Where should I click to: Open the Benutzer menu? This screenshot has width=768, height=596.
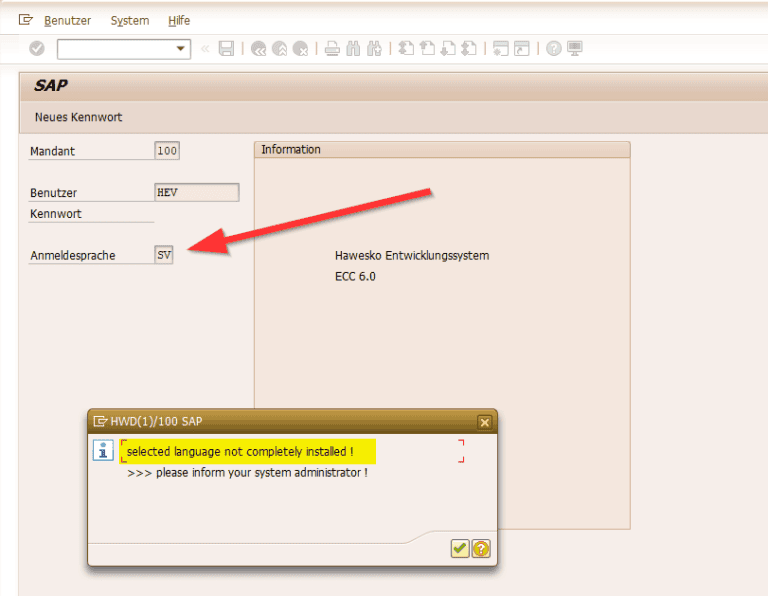click(67, 20)
